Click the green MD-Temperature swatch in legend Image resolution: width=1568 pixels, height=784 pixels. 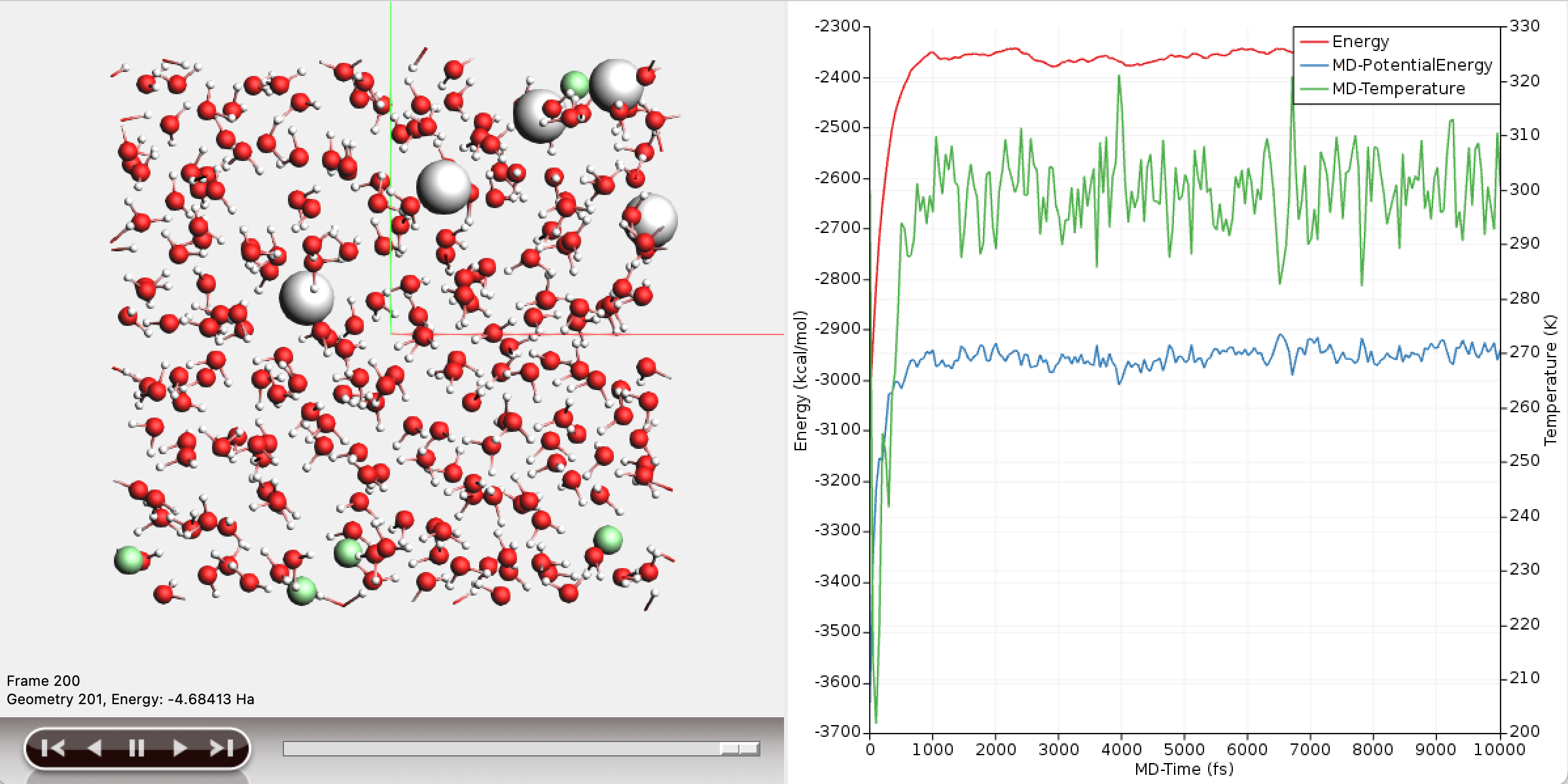[1314, 90]
